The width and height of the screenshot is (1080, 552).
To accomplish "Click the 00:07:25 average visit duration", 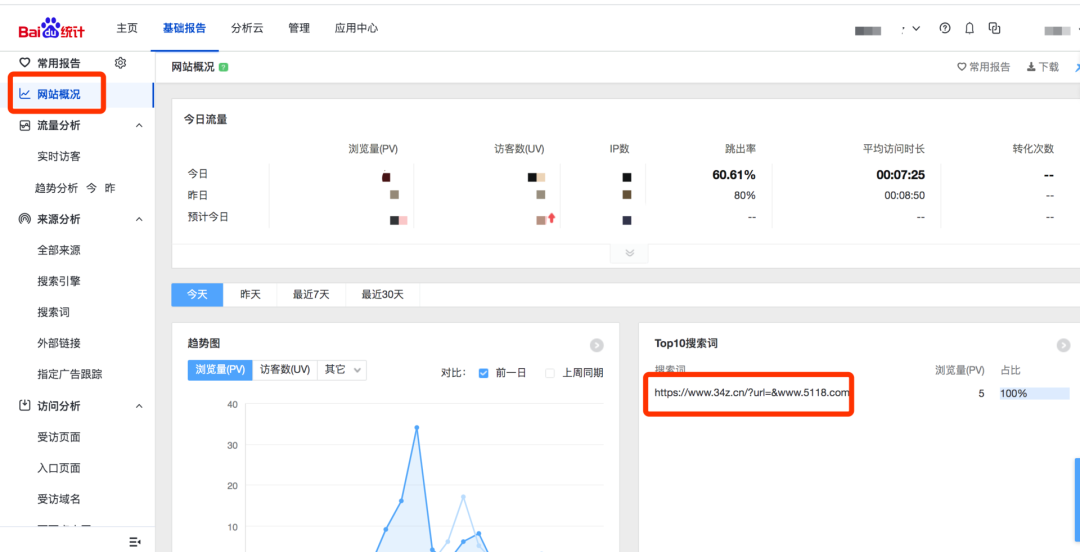I will coord(900,175).
